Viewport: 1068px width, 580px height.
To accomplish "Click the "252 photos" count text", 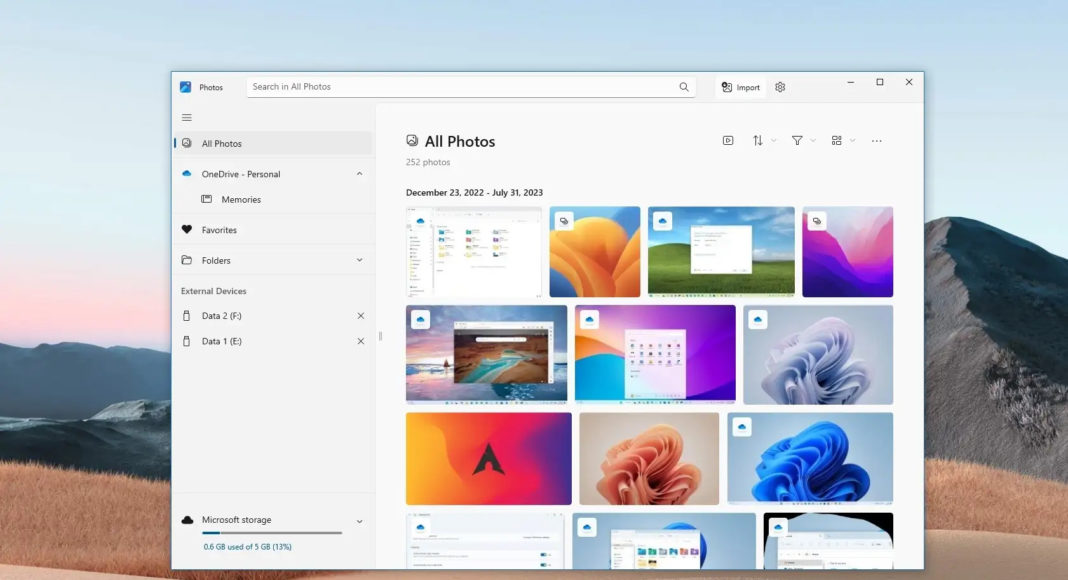I will point(428,163).
